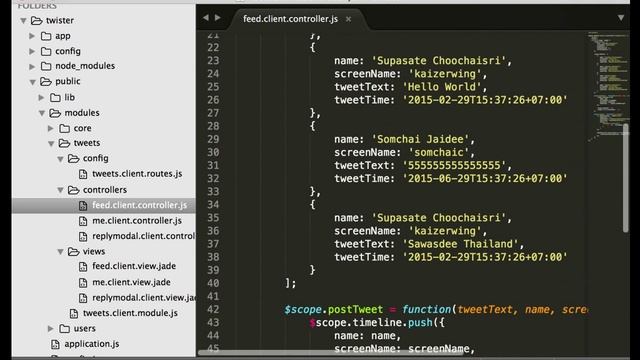
Task: Go to next tab with right arrow
Action: [x=218, y=18]
